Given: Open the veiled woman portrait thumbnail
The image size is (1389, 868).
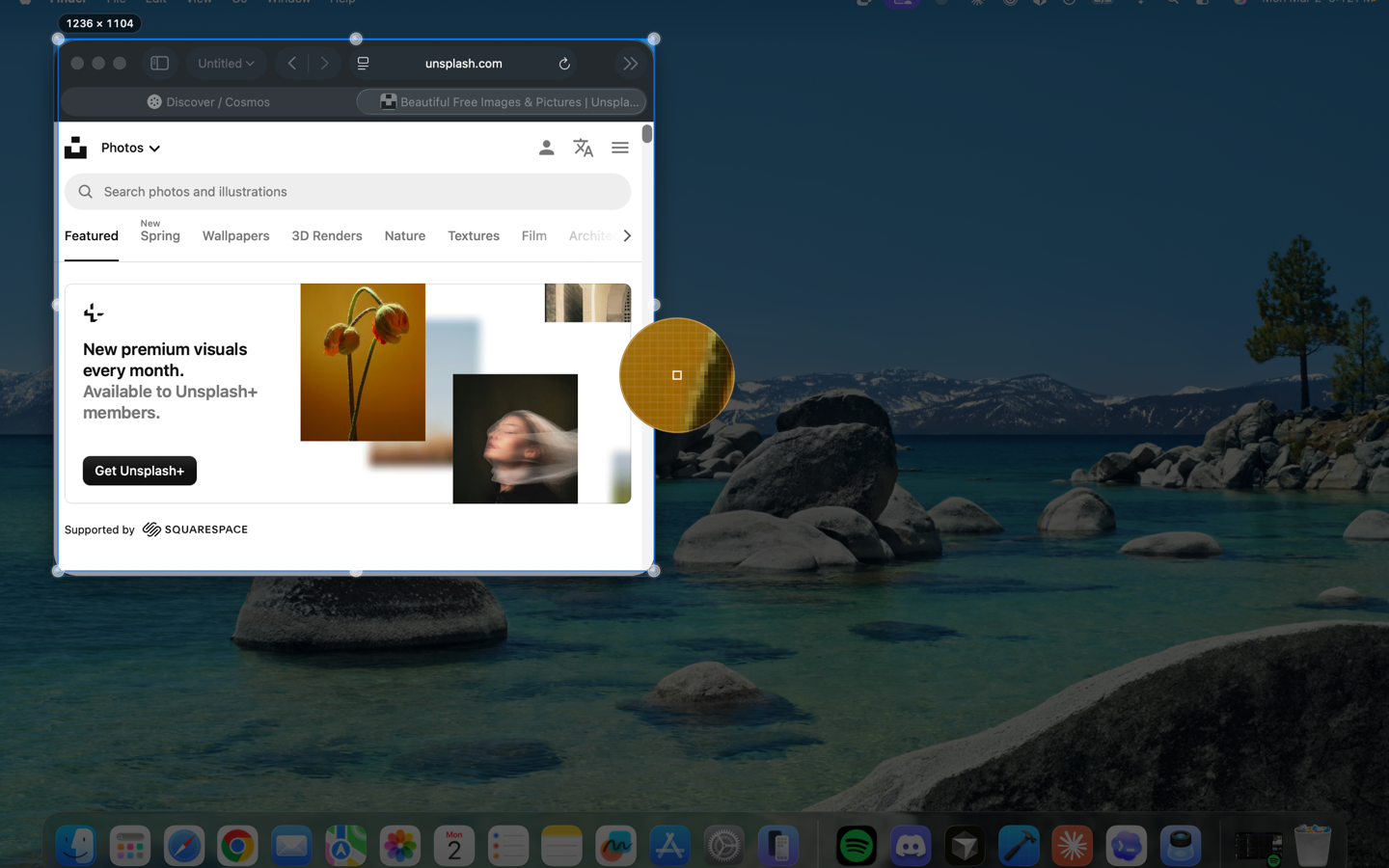Looking at the screenshot, I should point(515,439).
